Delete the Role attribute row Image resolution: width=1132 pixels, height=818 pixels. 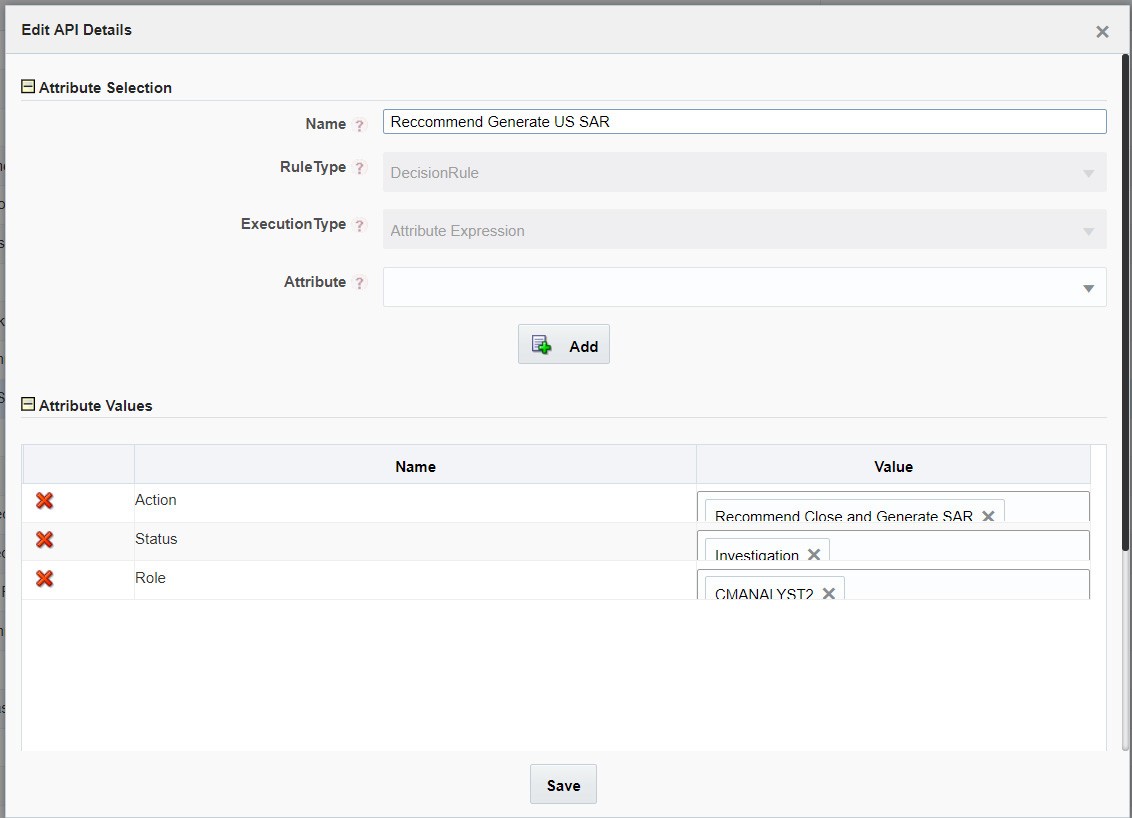coord(44,578)
